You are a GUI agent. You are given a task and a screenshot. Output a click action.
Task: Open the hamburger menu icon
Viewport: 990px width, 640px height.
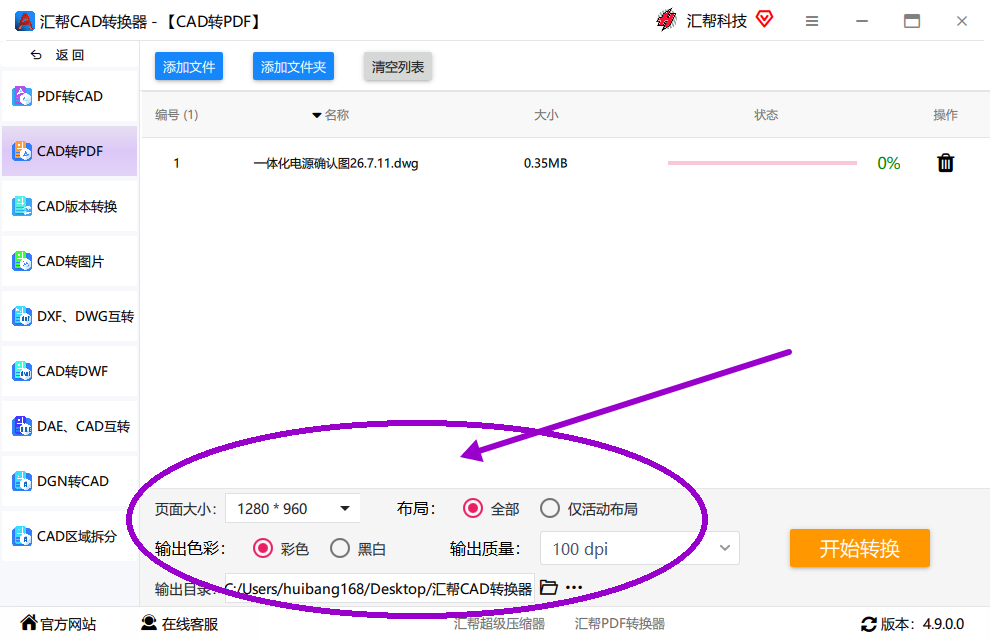pyautogui.click(x=812, y=21)
